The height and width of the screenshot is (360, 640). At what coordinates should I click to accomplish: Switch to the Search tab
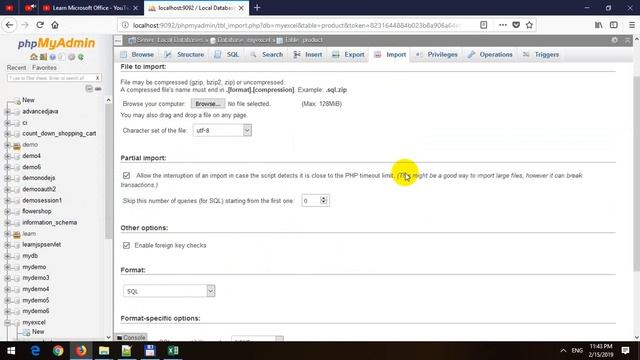(267, 55)
